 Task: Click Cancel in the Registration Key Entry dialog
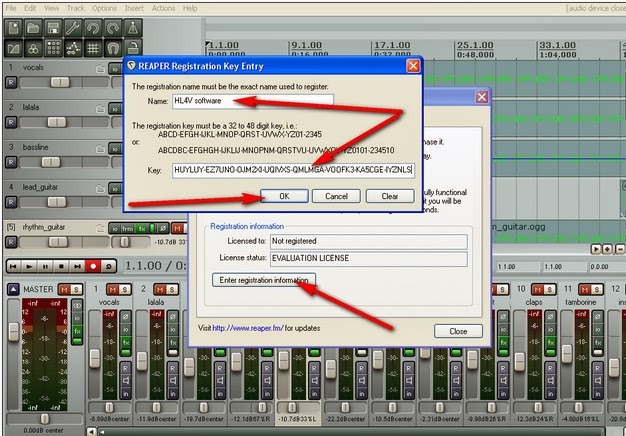coord(336,196)
